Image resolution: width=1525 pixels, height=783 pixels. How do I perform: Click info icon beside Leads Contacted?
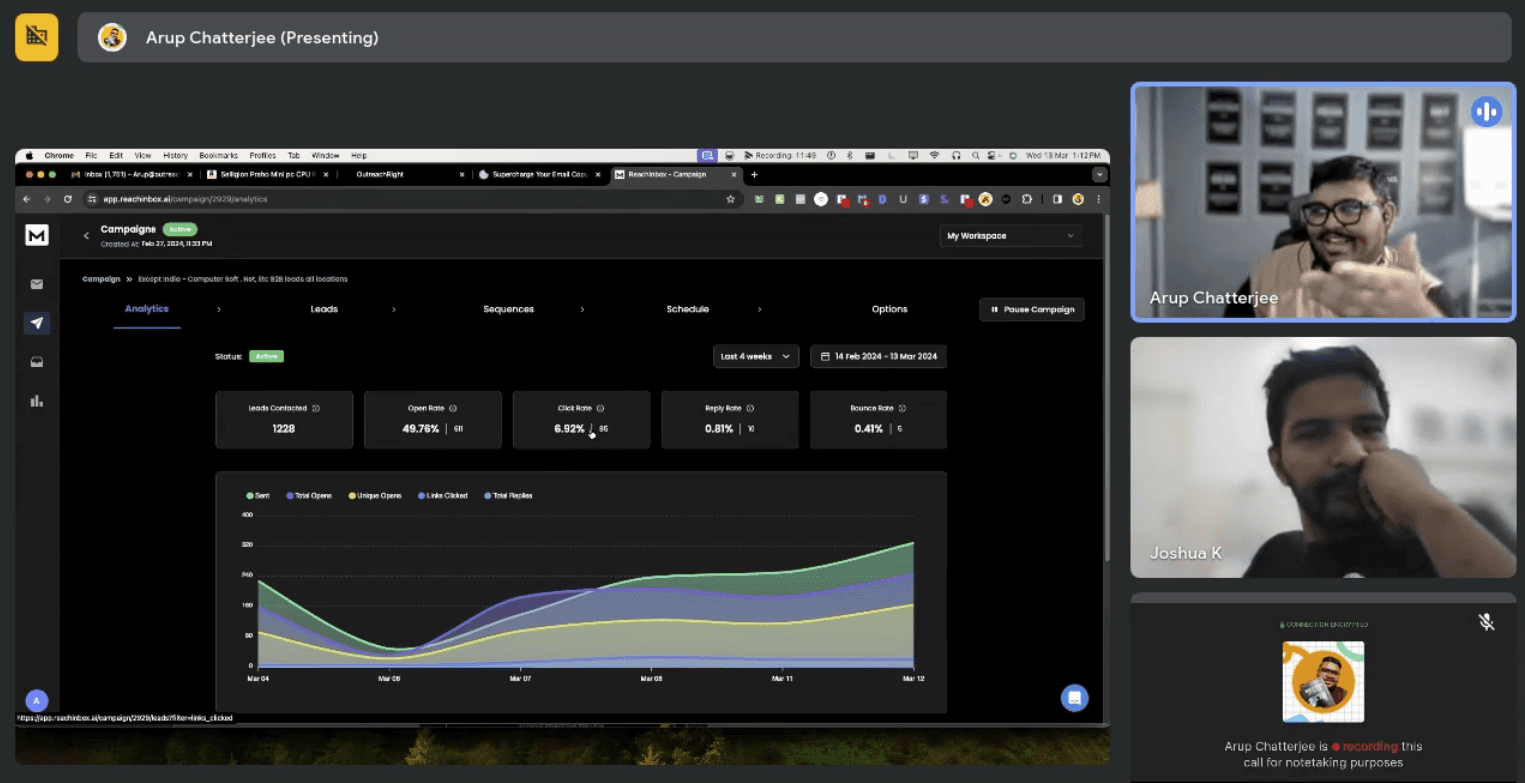pos(316,408)
